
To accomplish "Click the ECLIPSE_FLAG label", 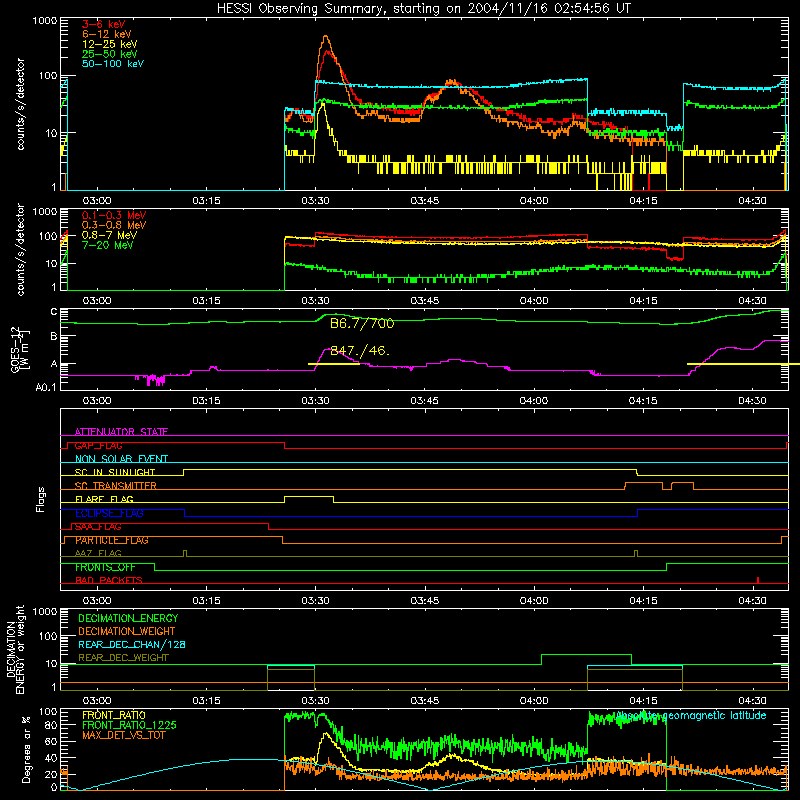I will click(109, 513).
